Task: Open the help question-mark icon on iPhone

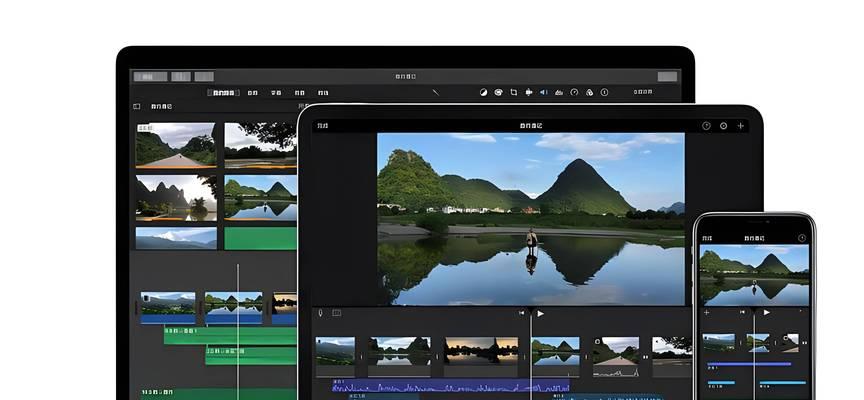Action: [x=802, y=238]
